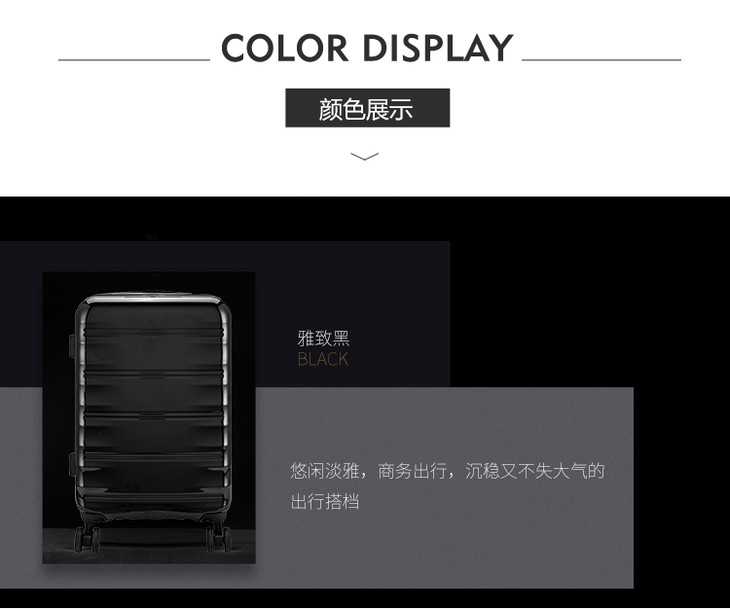
Task: Click the upper side latch on the suitcase
Action: [x=73, y=346]
